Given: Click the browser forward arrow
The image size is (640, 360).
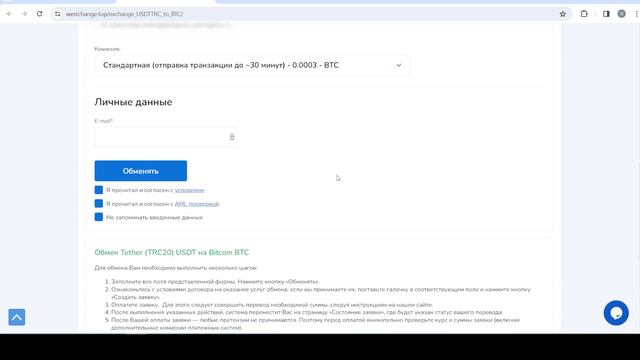Looking at the screenshot, I should coord(24,14).
